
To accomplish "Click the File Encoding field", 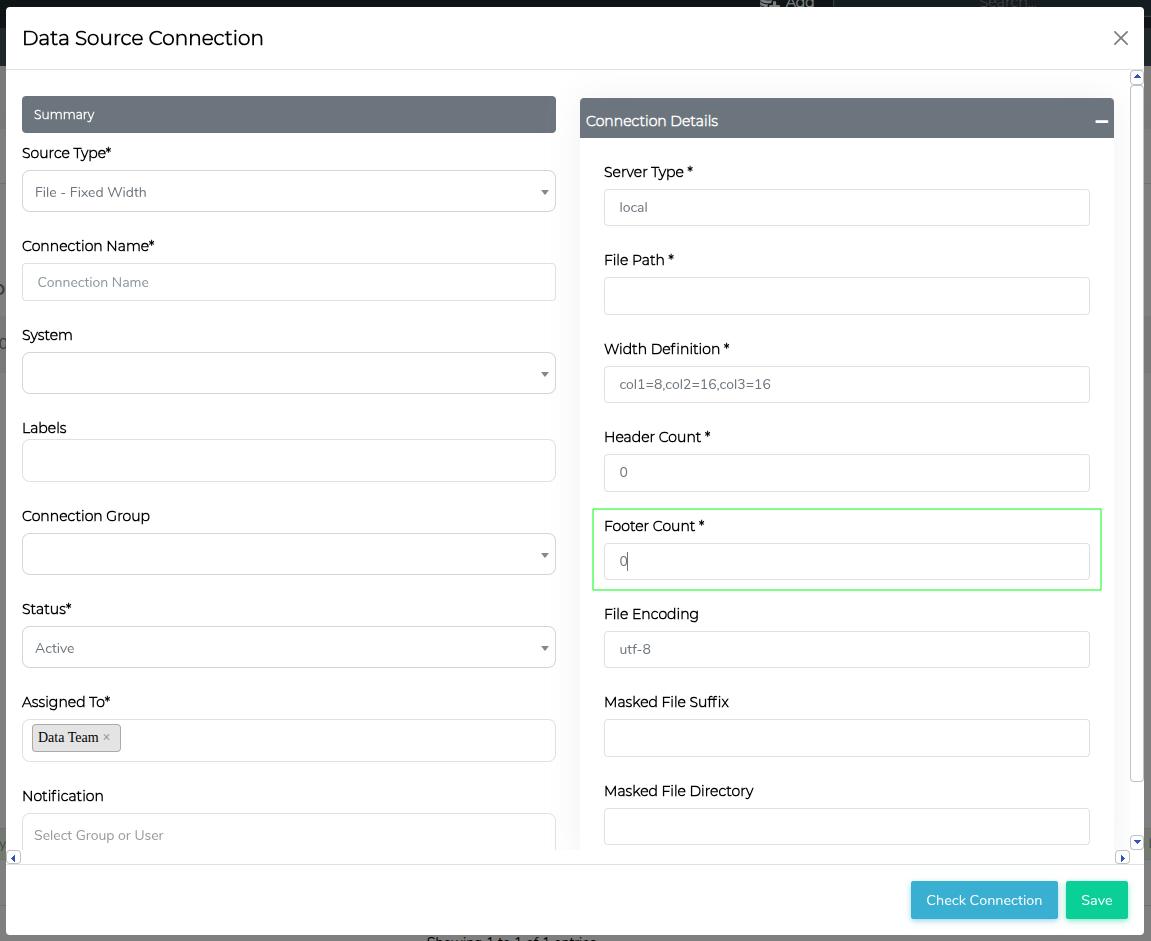I will (846, 649).
